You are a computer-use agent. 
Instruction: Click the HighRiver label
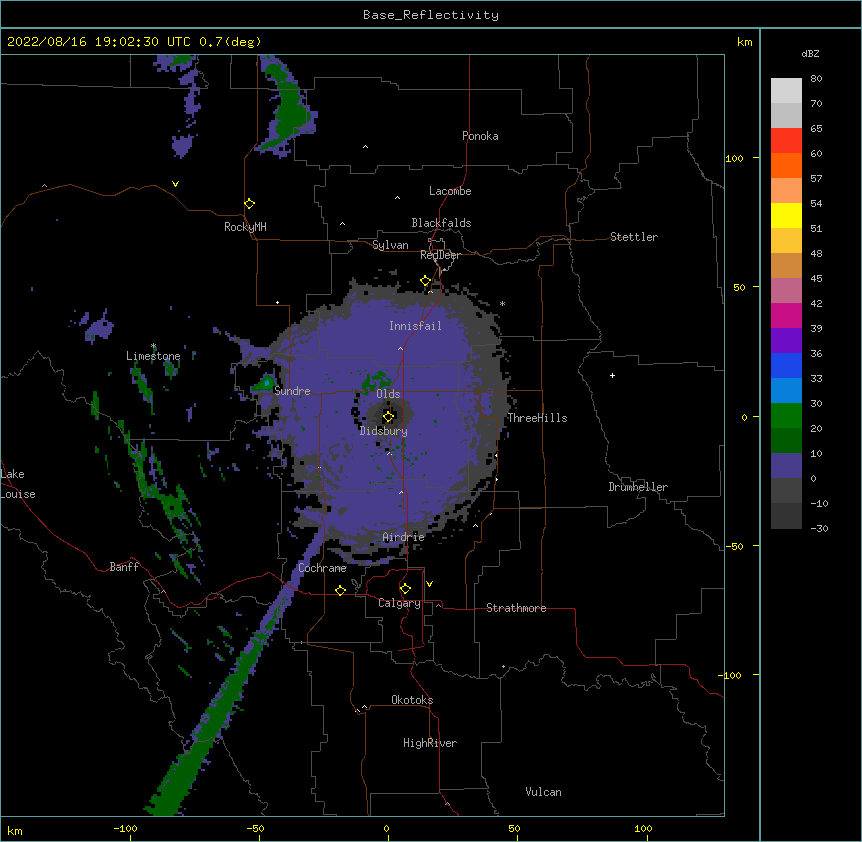coord(430,743)
